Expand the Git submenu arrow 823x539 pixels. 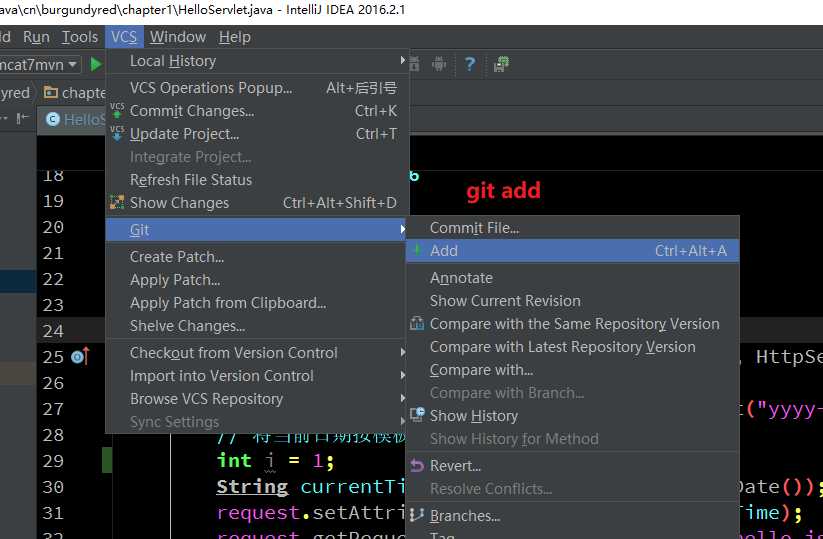[403, 229]
